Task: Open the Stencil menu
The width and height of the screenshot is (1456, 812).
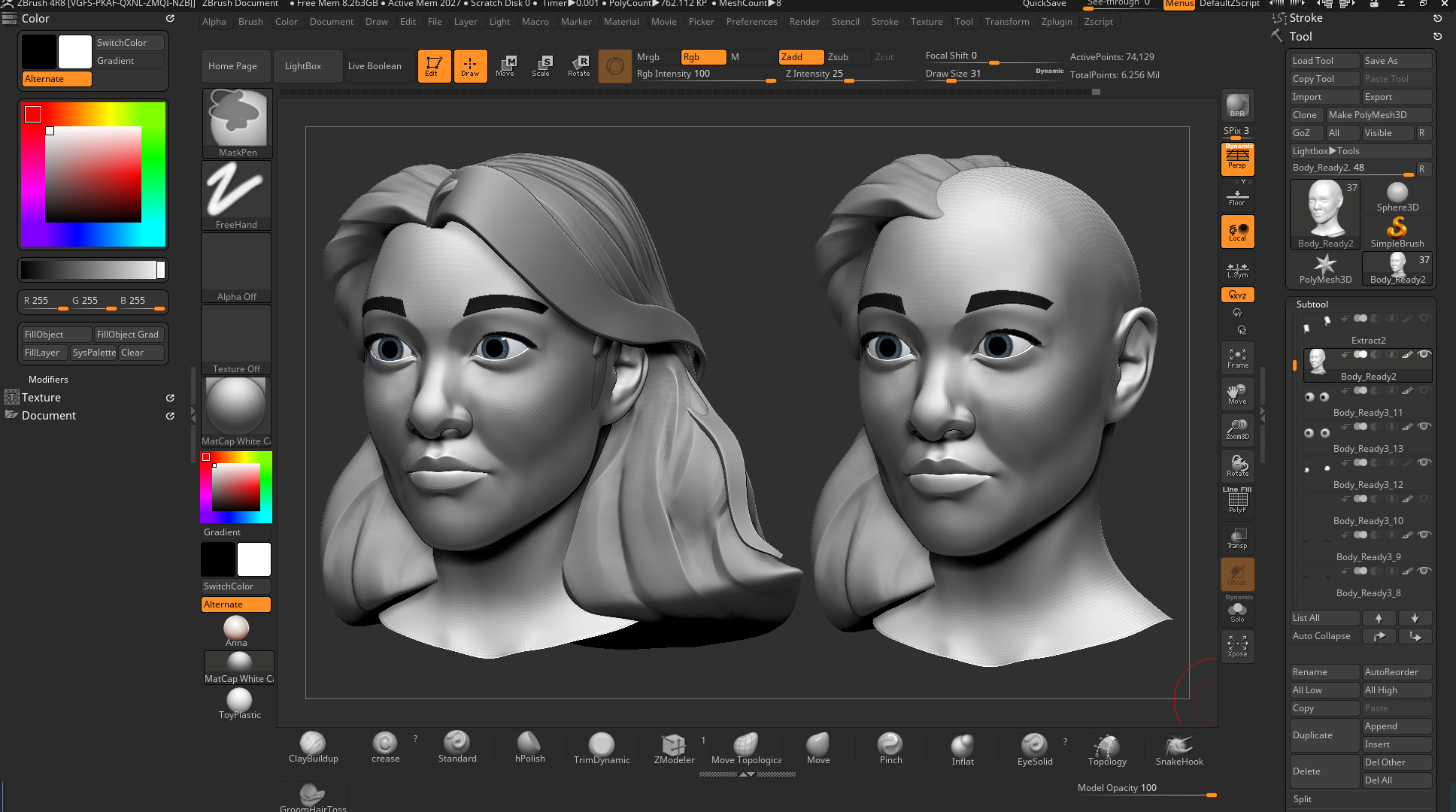Action: 845,22
